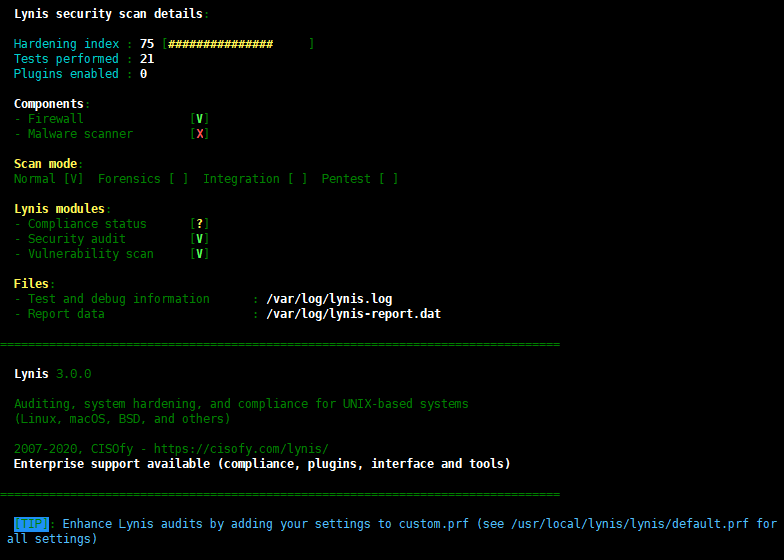Click the Compliance status [?] marker
This screenshot has height=560, width=784.
pos(200,224)
